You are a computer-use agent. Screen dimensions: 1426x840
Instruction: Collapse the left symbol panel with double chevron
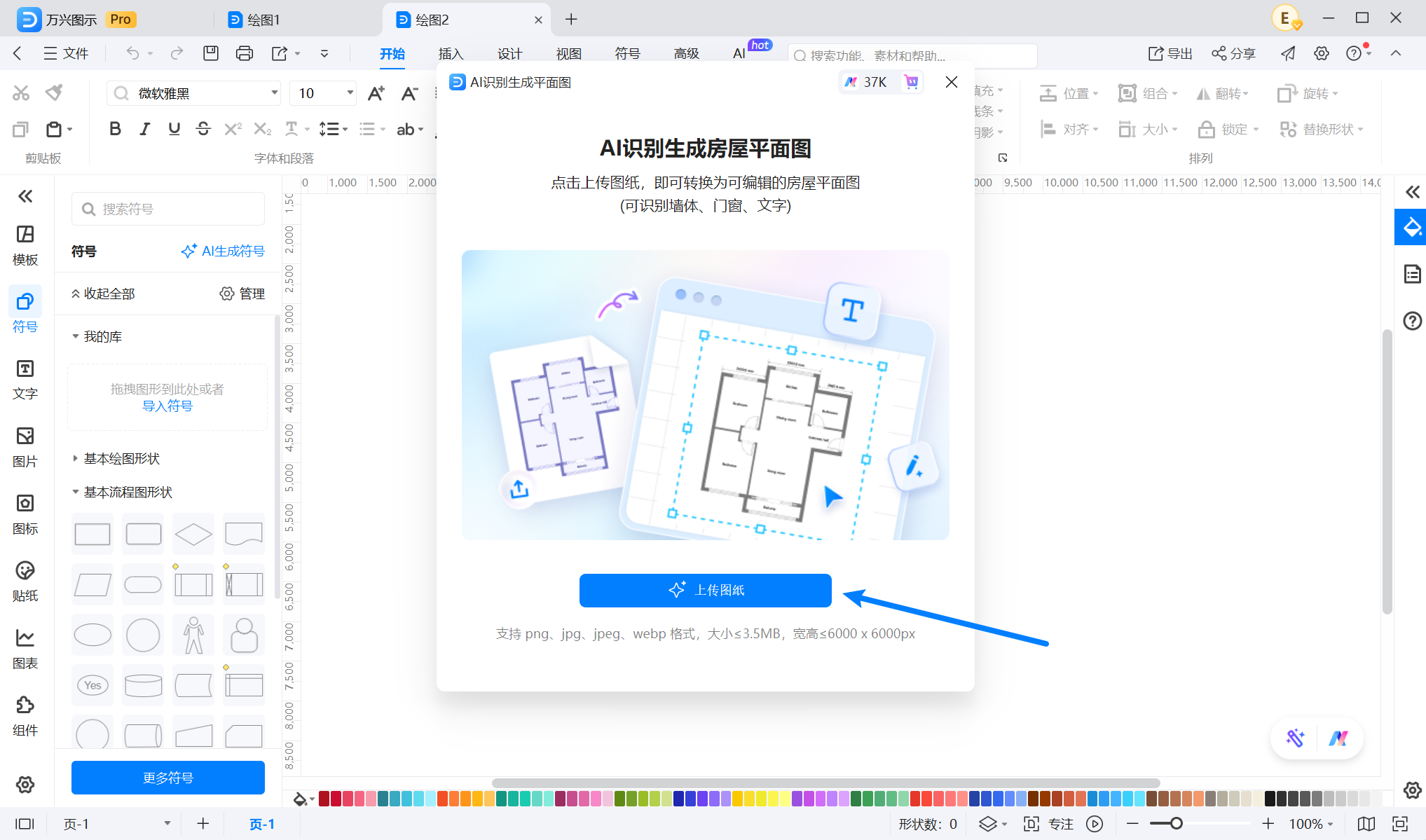pos(25,196)
